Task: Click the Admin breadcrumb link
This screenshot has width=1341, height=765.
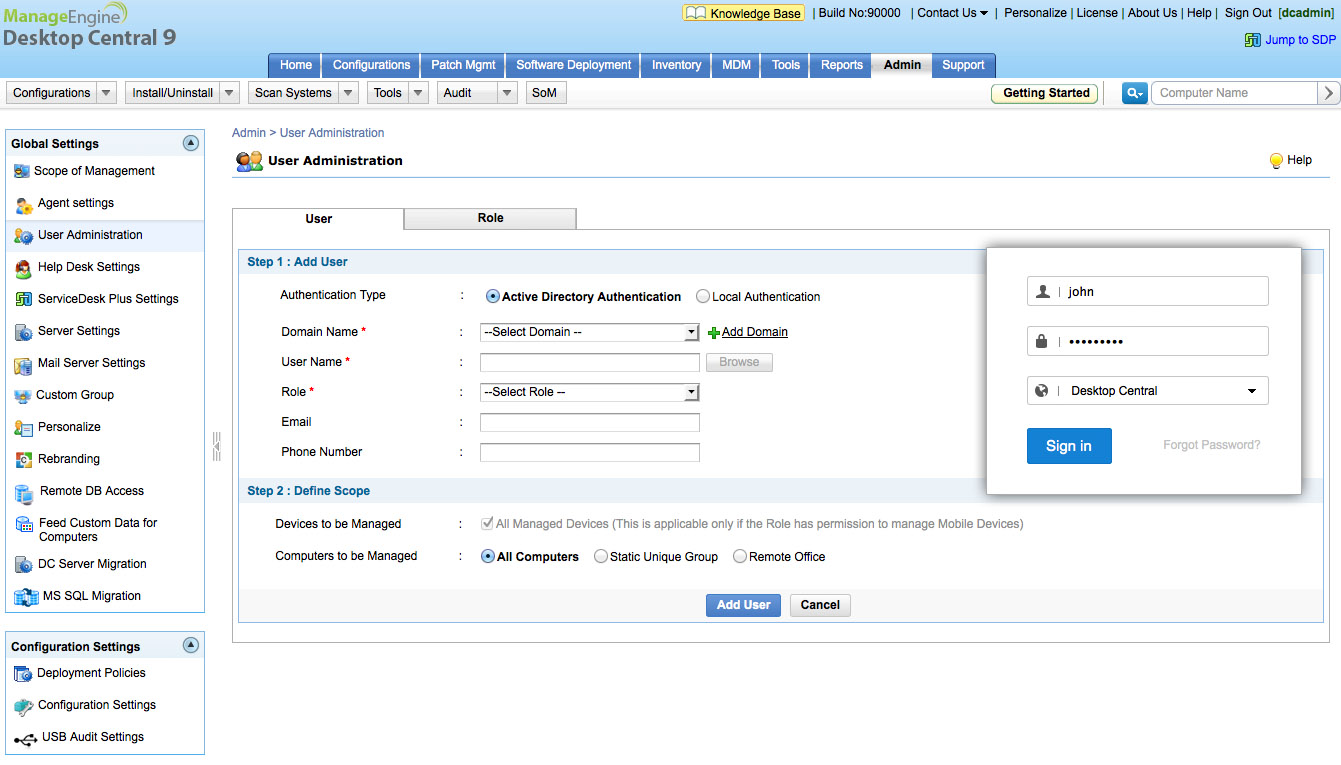Action: (249, 133)
